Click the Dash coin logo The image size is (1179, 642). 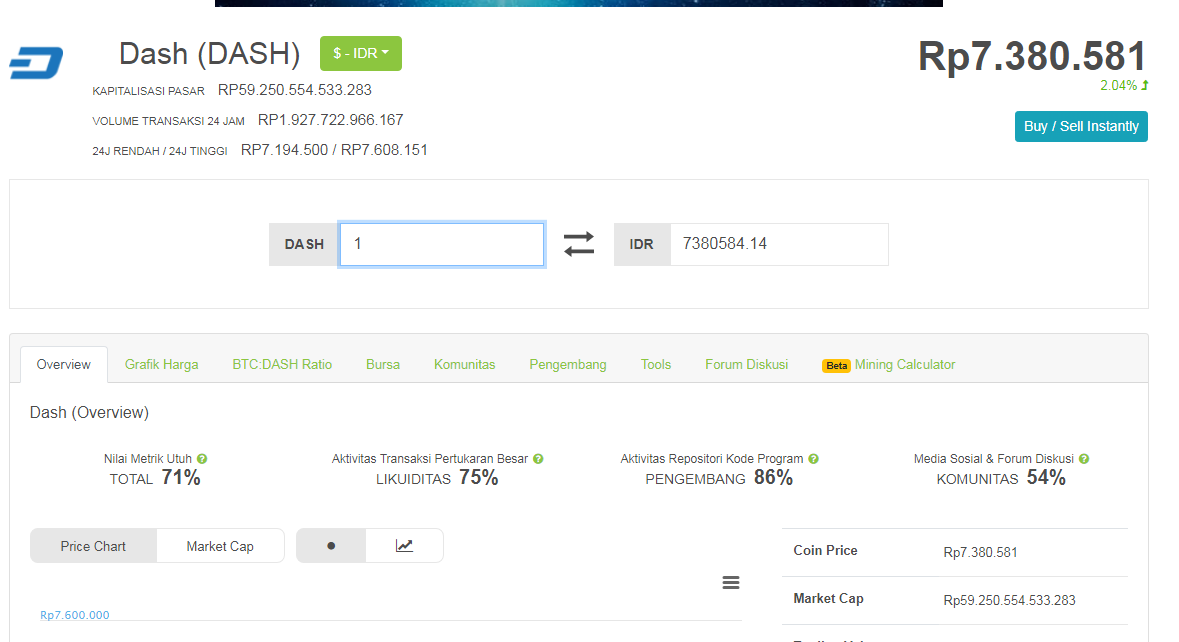tap(36, 62)
